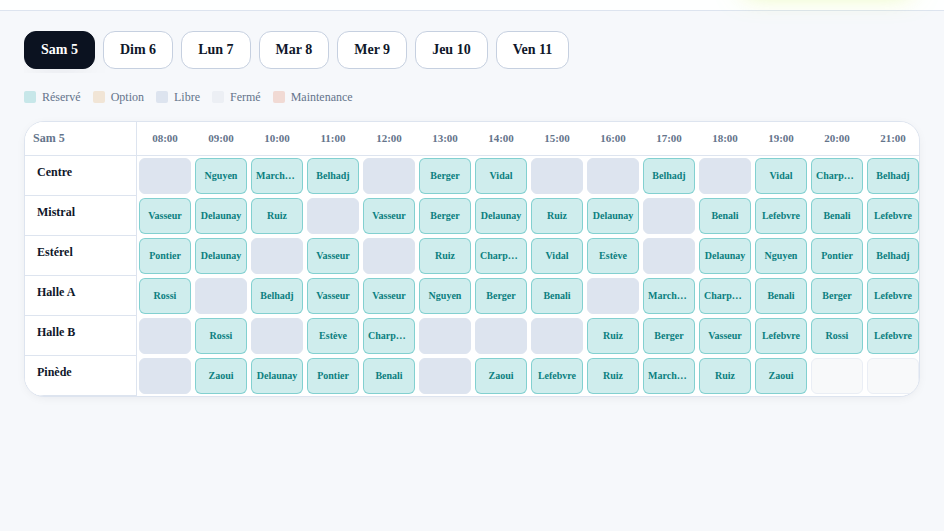The width and height of the screenshot is (944, 531).
Task: Select free Halle A slot at 16:00
Action: (x=613, y=296)
